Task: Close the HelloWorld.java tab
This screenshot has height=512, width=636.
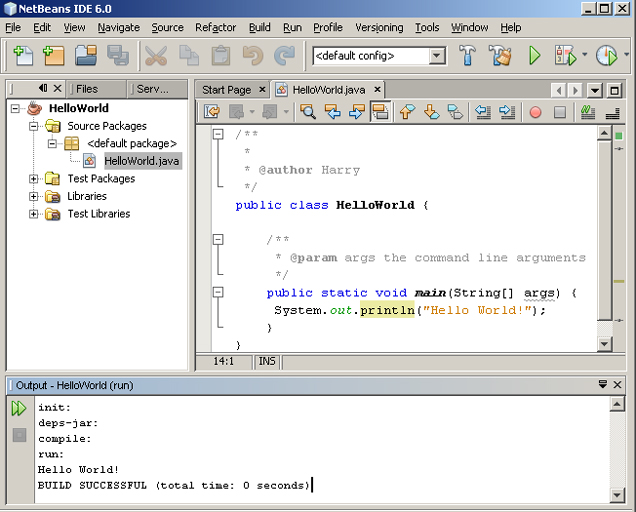Action: pyautogui.click(x=377, y=89)
